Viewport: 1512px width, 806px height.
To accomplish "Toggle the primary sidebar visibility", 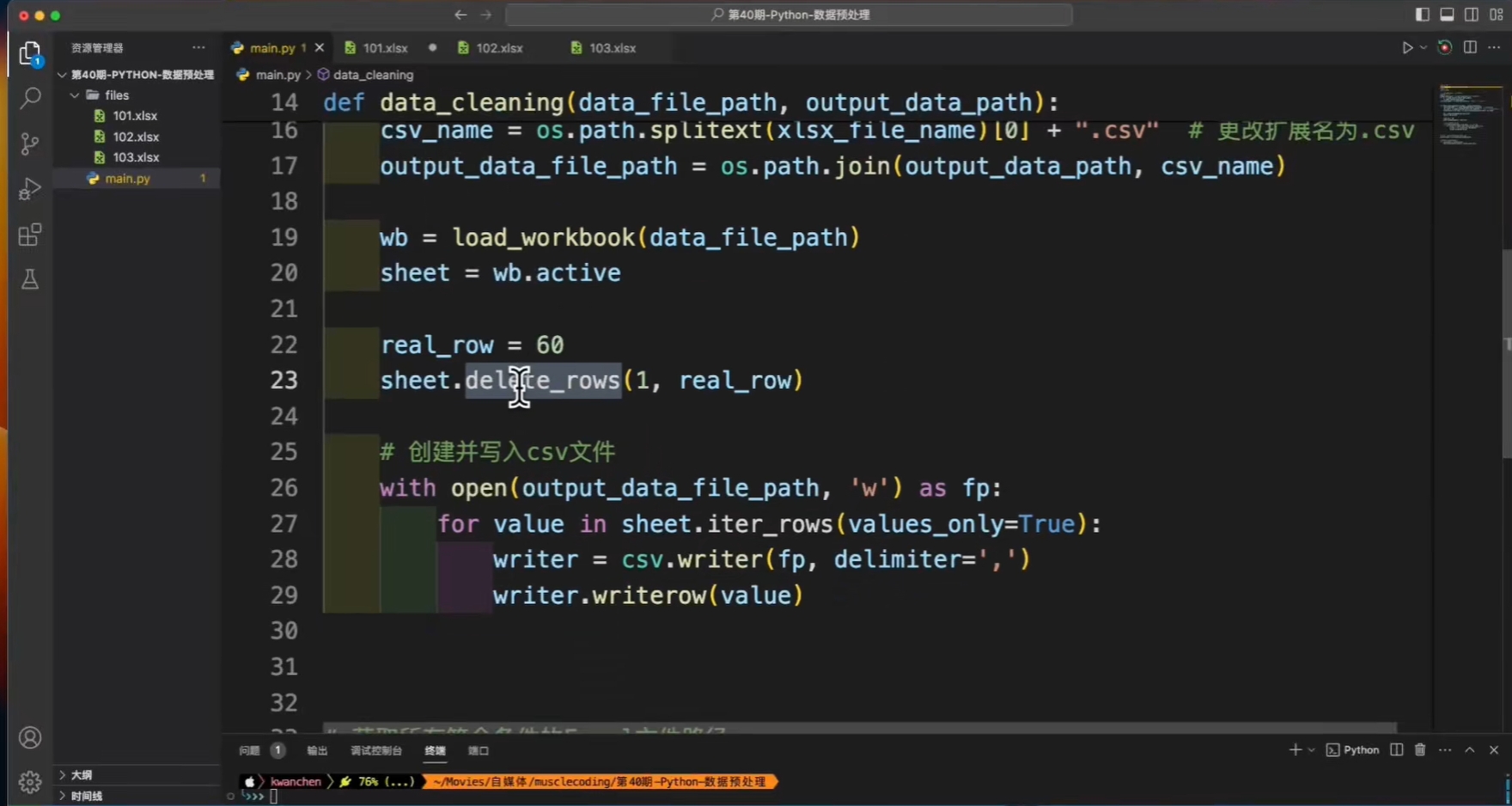I will (x=1423, y=15).
